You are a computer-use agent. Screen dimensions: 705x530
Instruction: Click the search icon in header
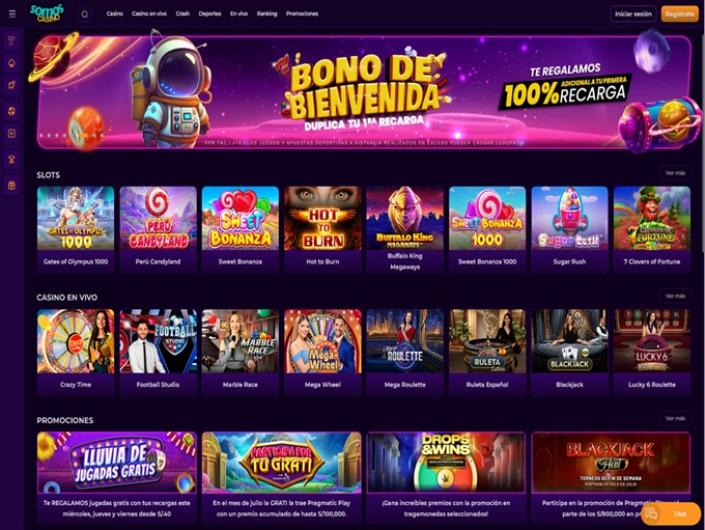85,14
